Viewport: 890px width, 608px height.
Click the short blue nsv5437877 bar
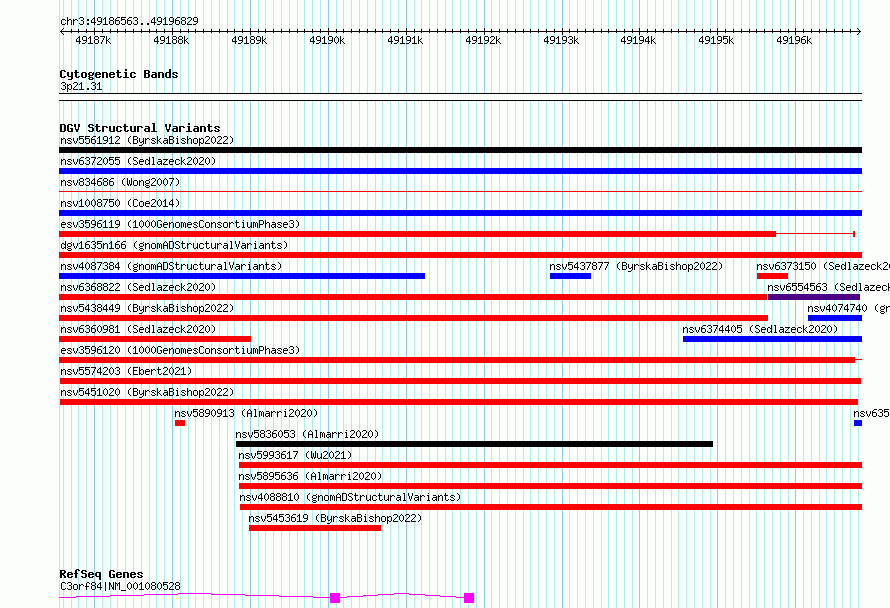[x=570, y=276]
